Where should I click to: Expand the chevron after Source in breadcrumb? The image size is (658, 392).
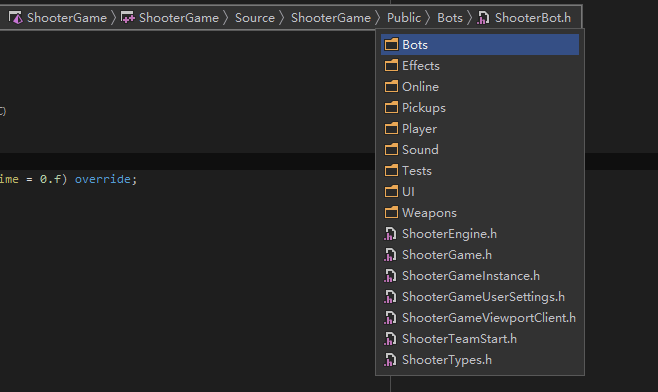pos(282,18)
